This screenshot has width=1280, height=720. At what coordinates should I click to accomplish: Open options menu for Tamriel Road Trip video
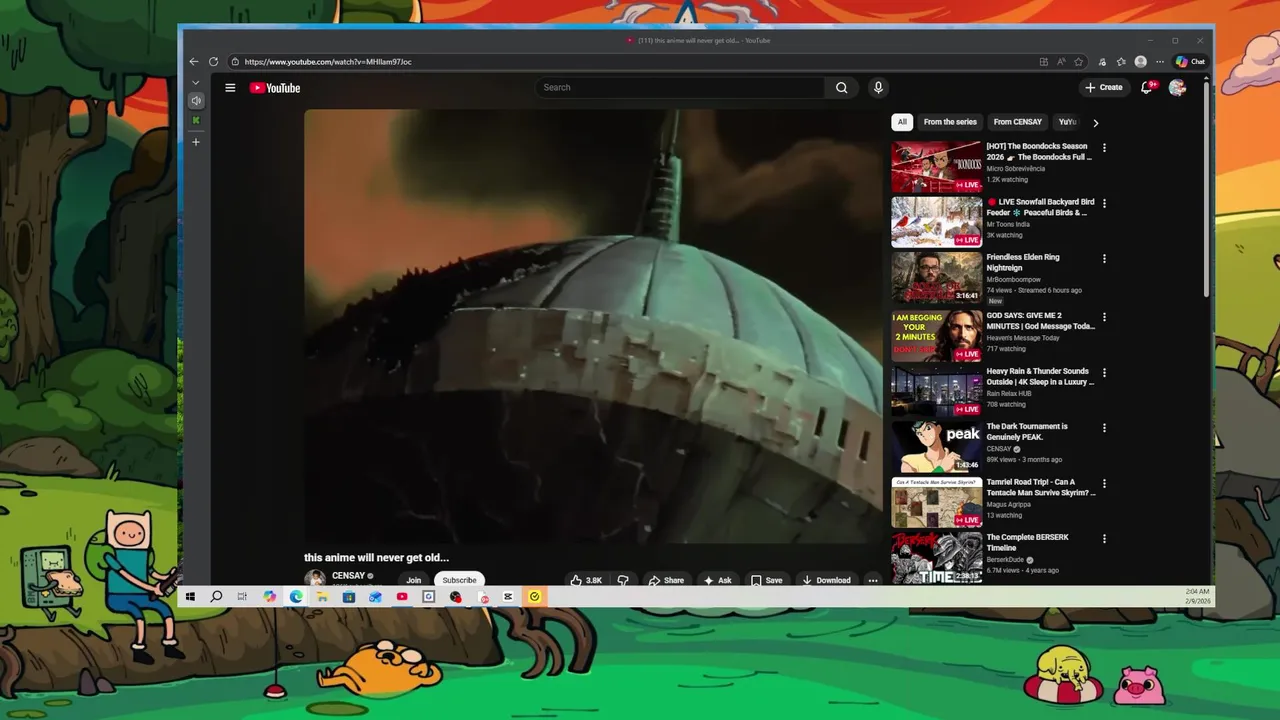1104,483
